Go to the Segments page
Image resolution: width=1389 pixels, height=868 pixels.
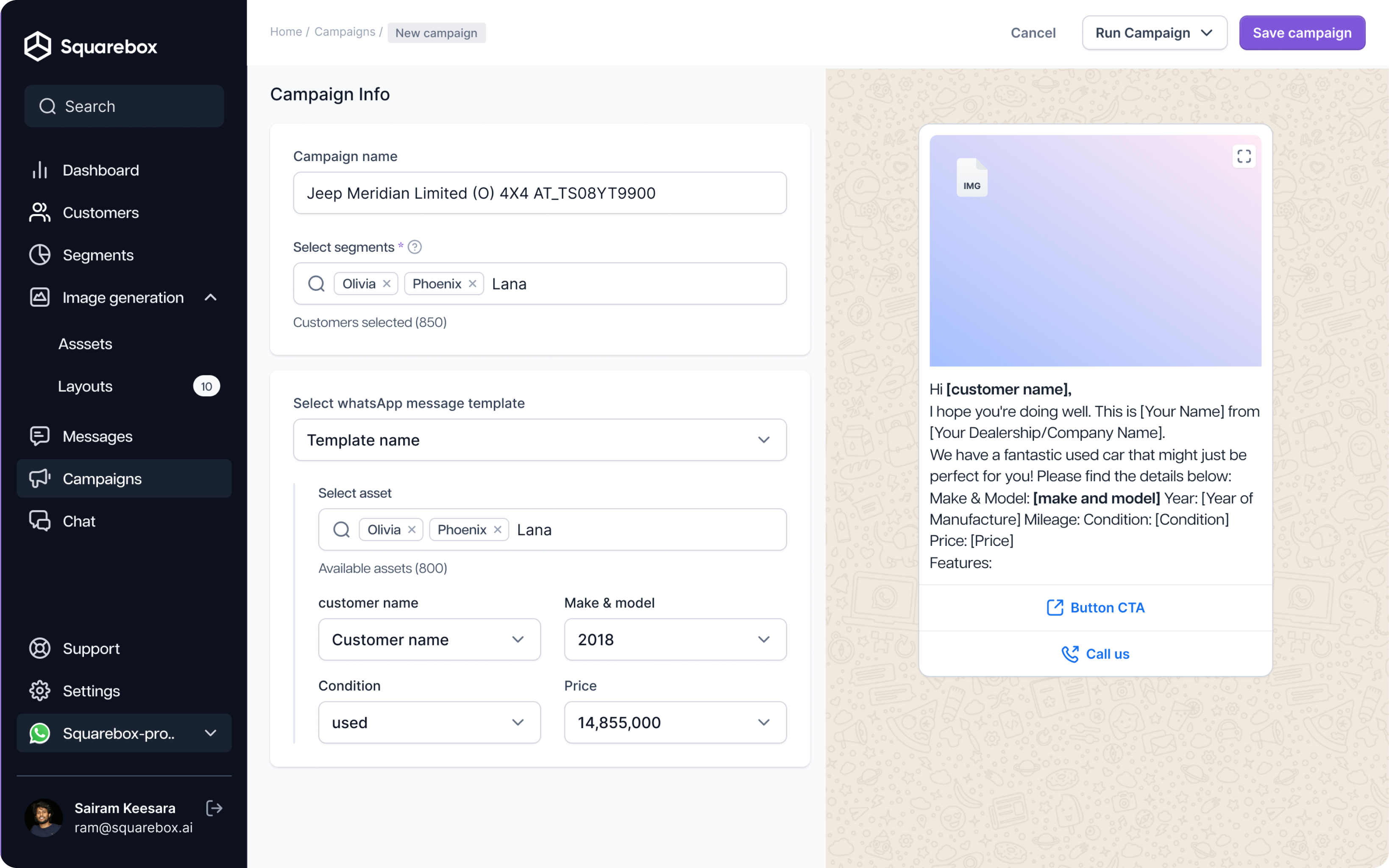point(97,255)
